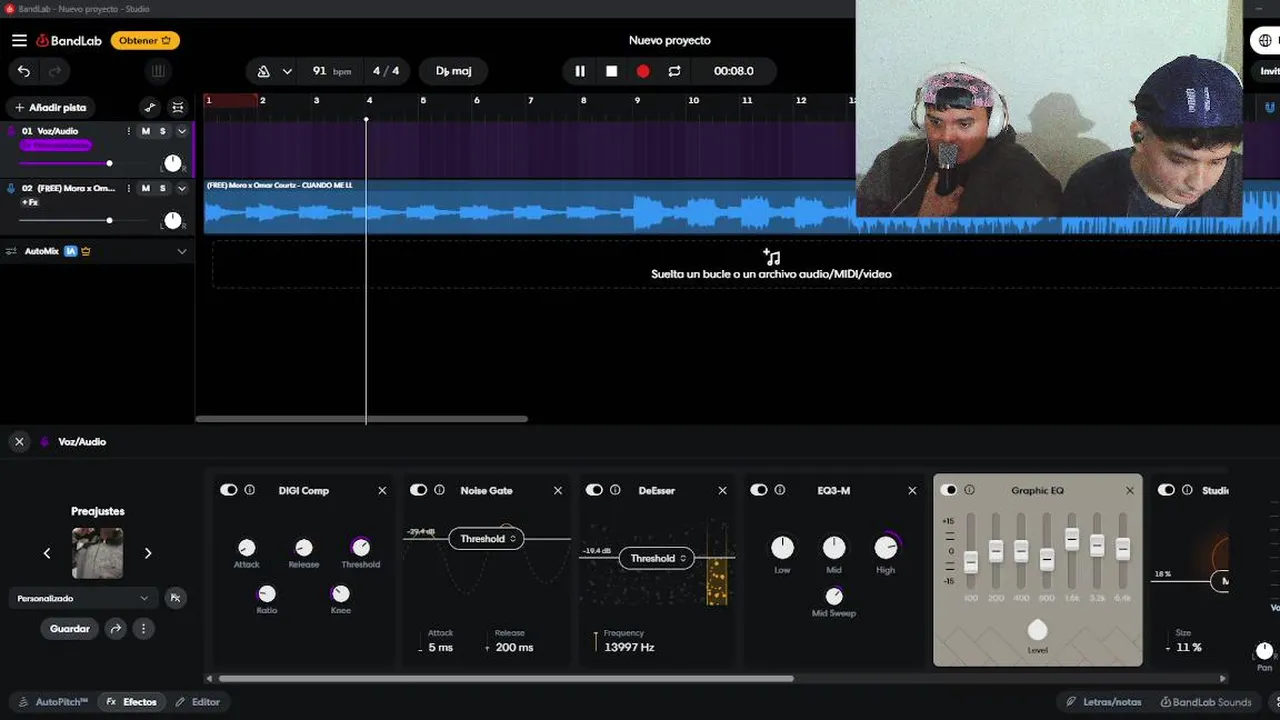Pause playback
The image size is (1280, 720).
click(x=580, y=71)
